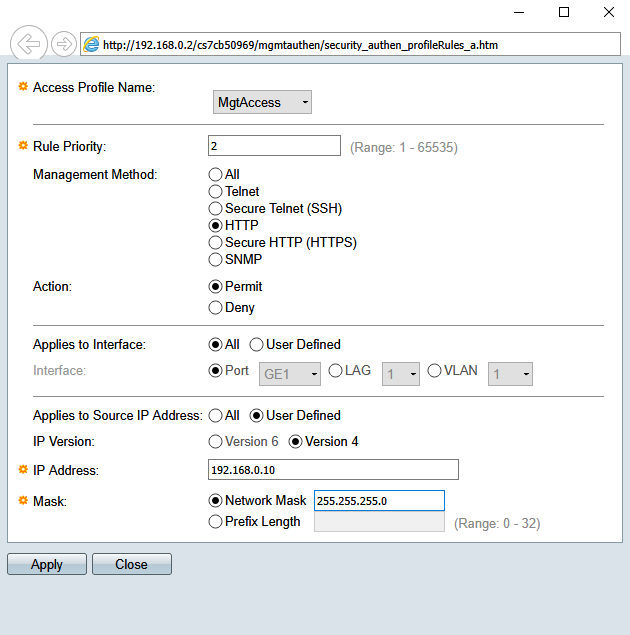This screenshot has height=635, width=630.
Task: Open the Access Profile Name dropdown
Action: point(263,102)
